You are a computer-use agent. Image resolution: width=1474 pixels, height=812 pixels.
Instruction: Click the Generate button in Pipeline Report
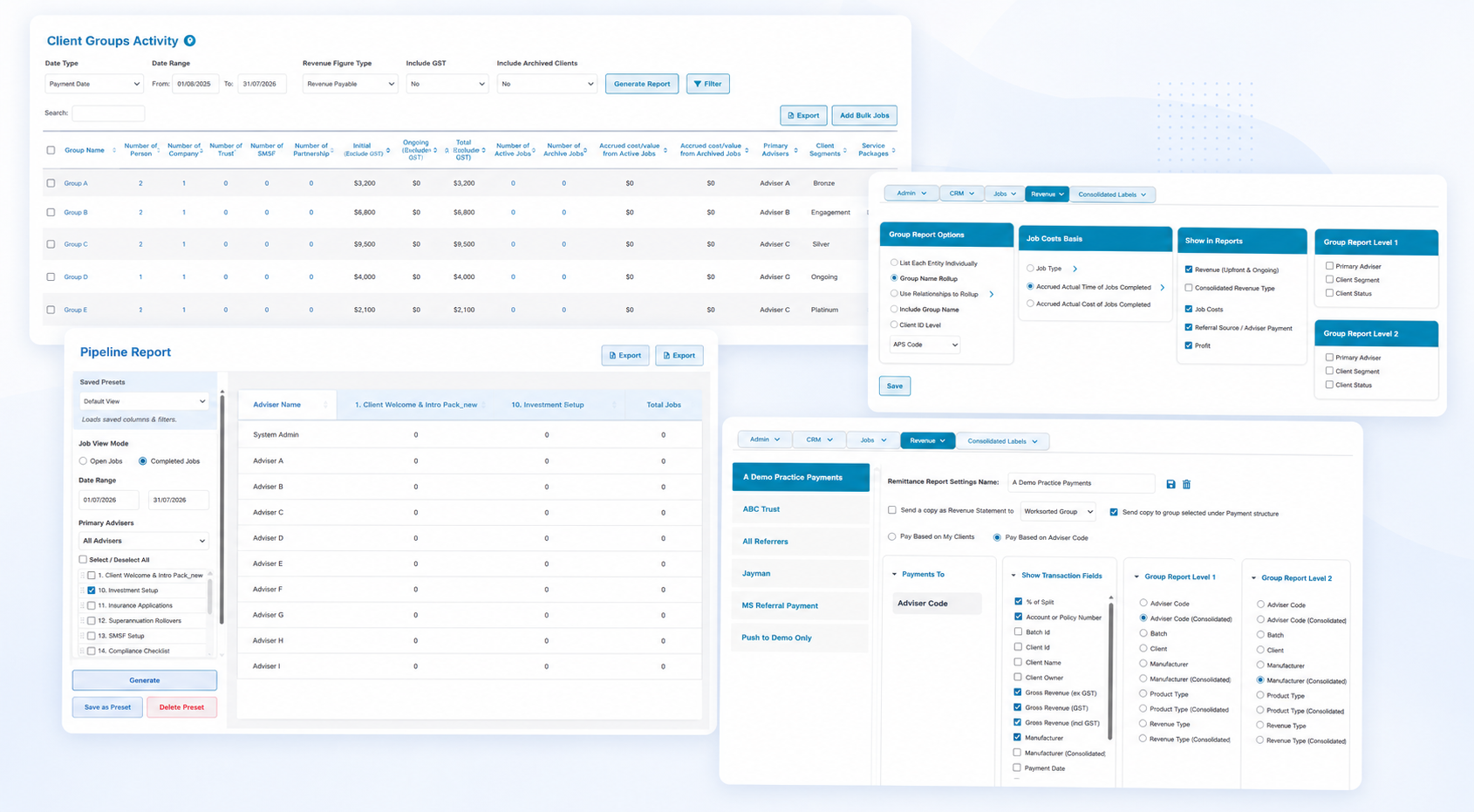[145, 680]
